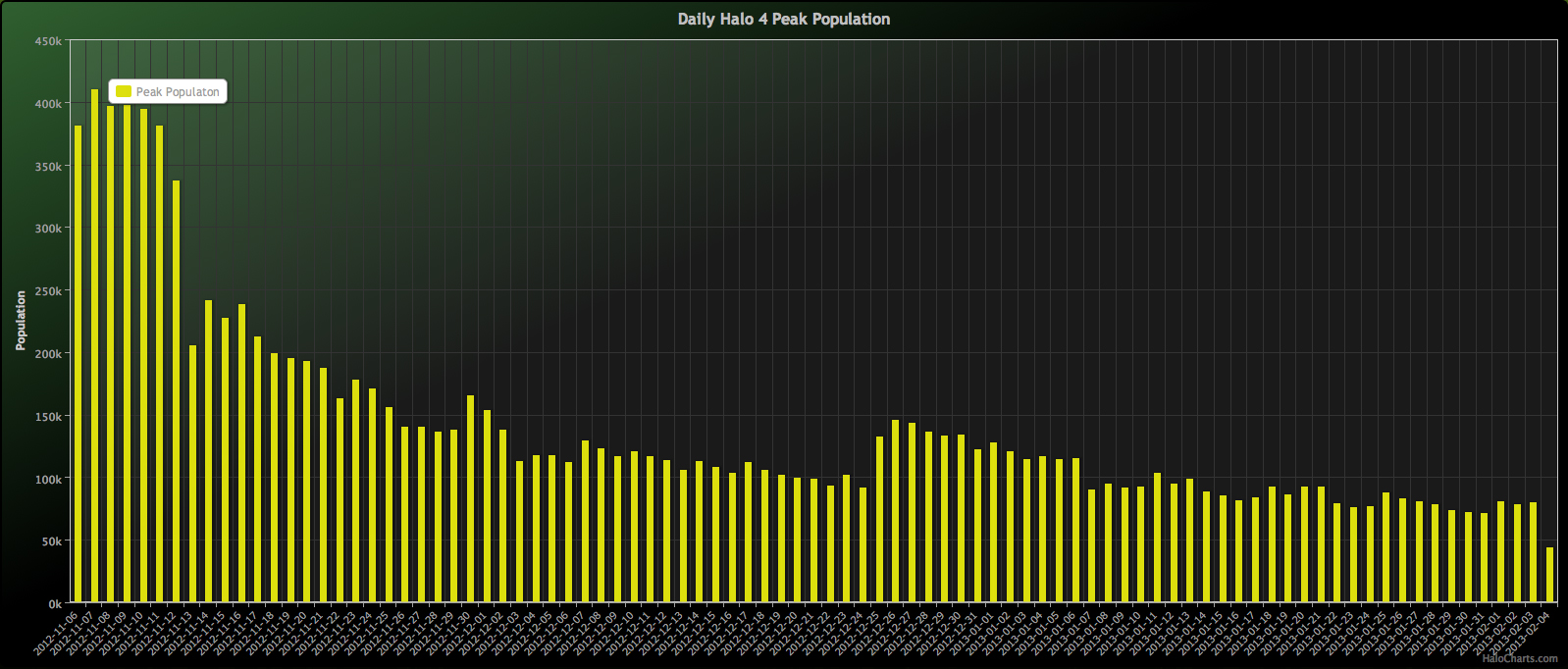Viewport: 1568px width, 669px height.
Task: Open the HaloCharts.com credit link
Action: coord(1520,658)
